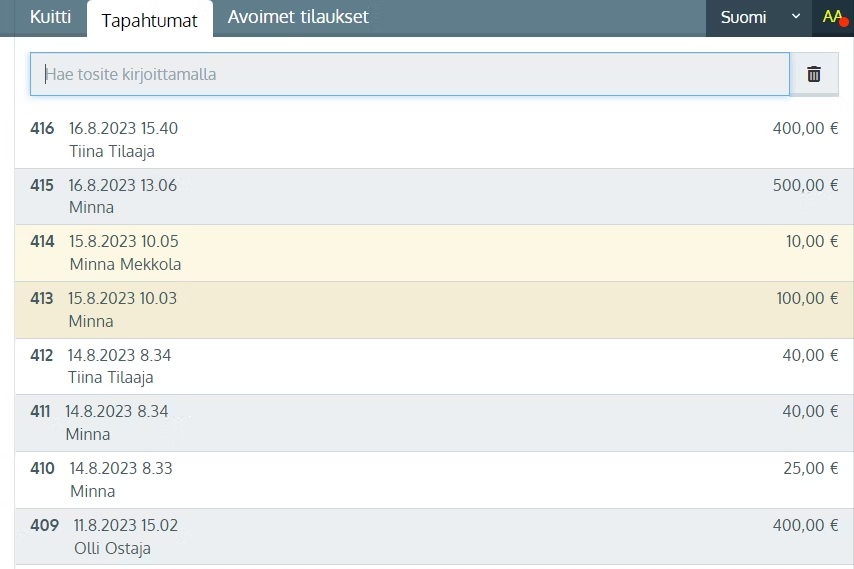Open the AA text size icon
Viewport: 854px width, 569px height.
[x=833, y=17]
